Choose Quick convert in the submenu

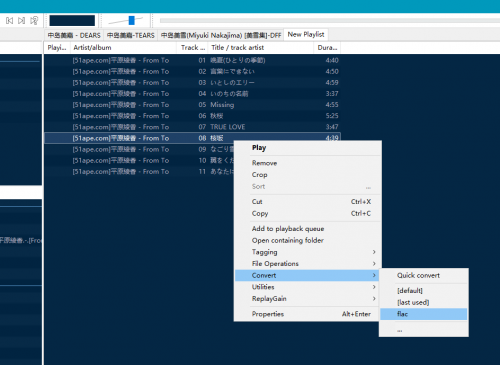tap(424, 276)
